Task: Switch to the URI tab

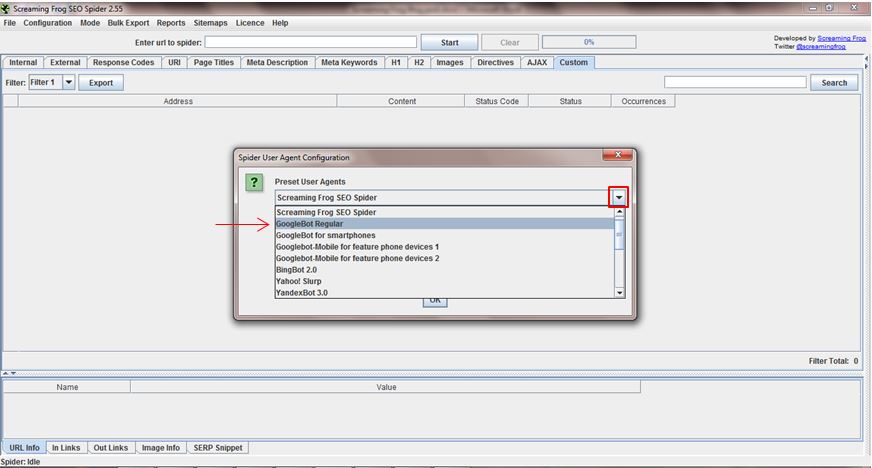Action: coord(175,62)
